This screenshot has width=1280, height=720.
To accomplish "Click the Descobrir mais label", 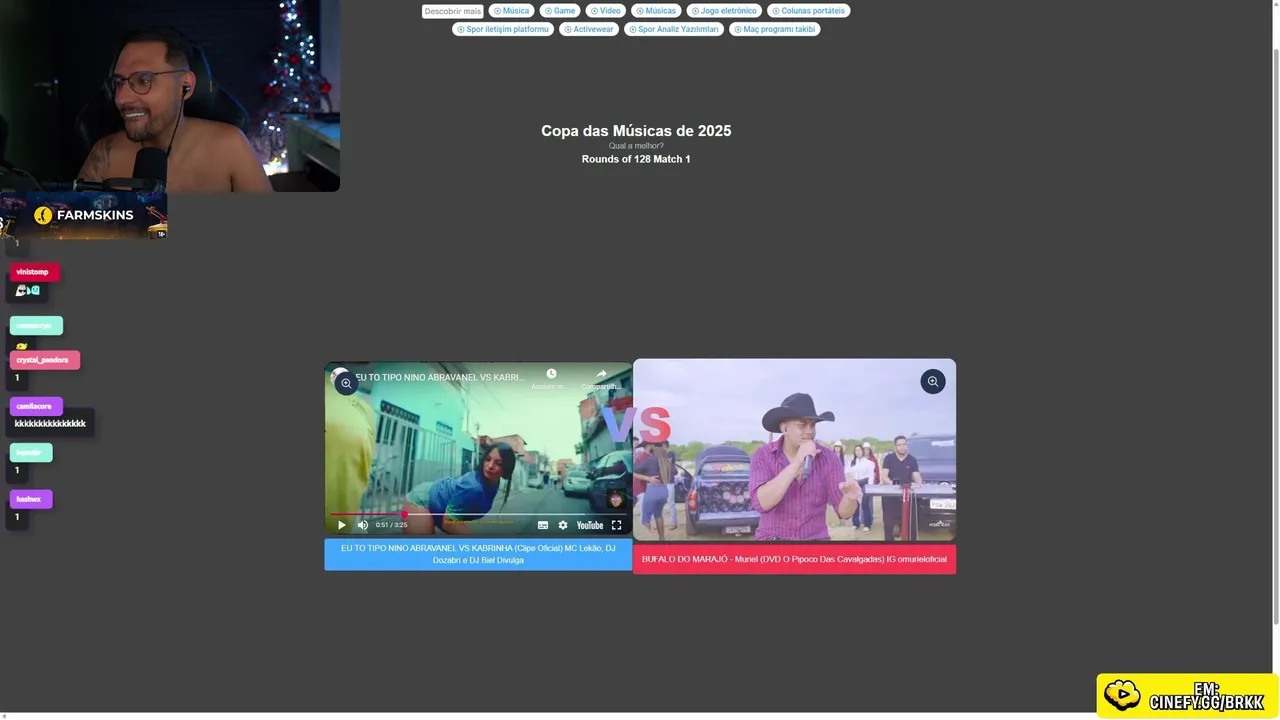I will [452, 11].
